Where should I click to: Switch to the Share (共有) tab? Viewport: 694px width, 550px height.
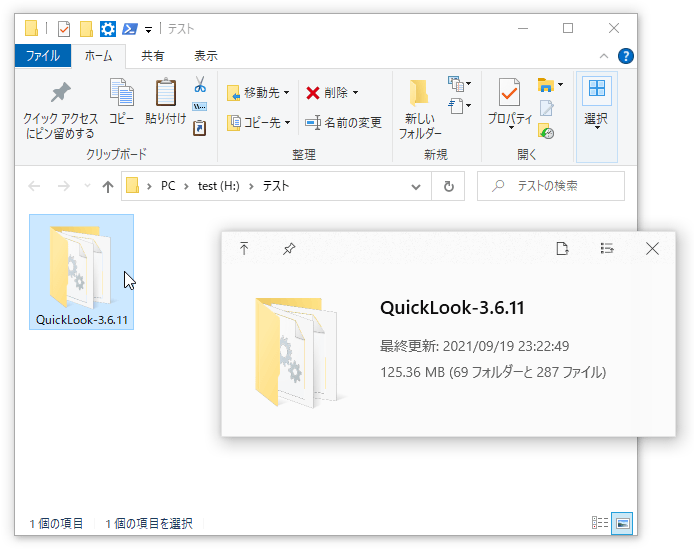(153, 56)
